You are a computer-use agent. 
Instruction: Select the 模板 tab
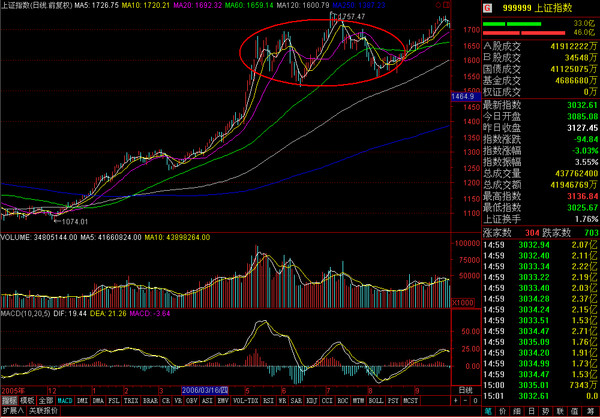pyautogui.click(x=28, y=401)
